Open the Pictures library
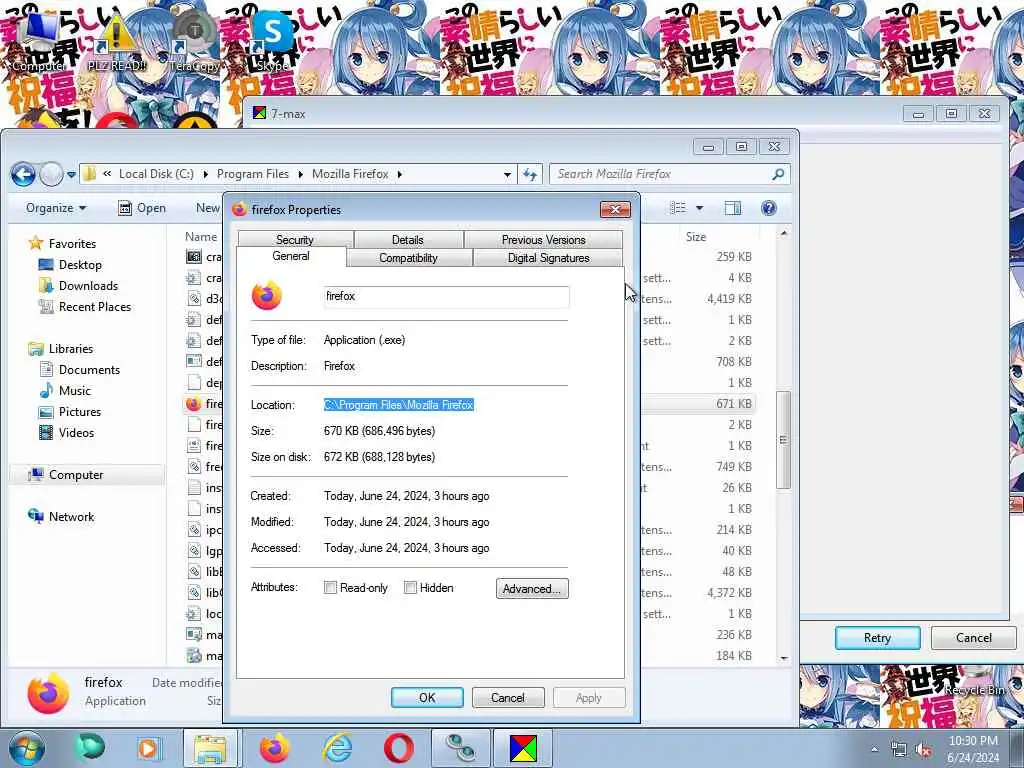The height and width of the screenshot is (768, 1024). 70,411
